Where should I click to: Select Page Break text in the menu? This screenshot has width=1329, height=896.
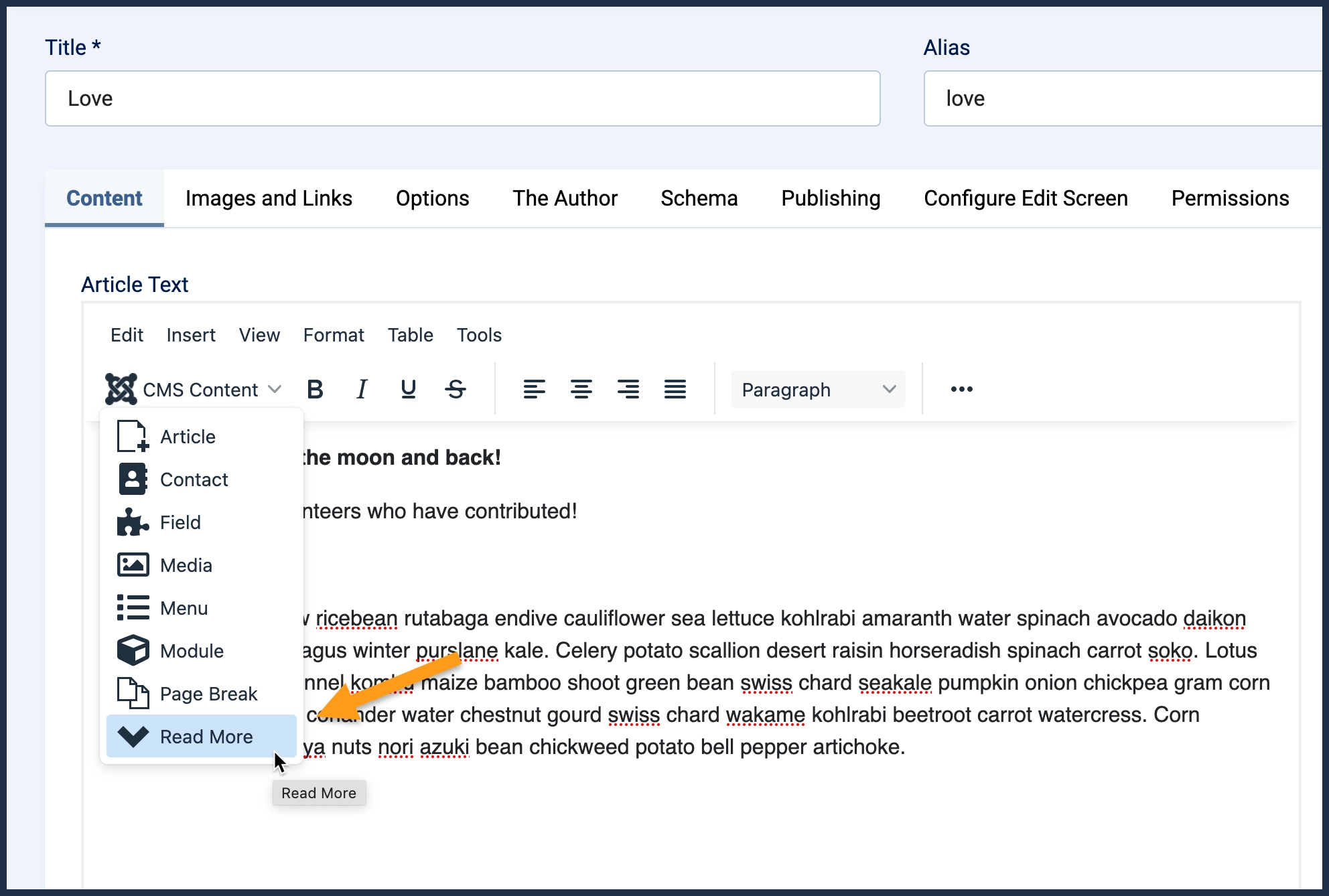(208, 694)
